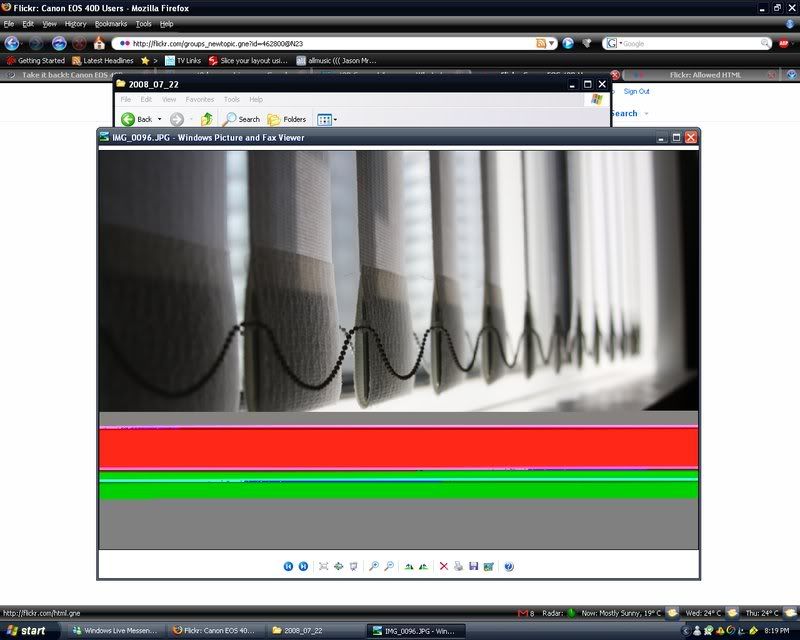Click Explorer Back button in 2008_07_22 window
800x640 pixels.
pos(136,119)
